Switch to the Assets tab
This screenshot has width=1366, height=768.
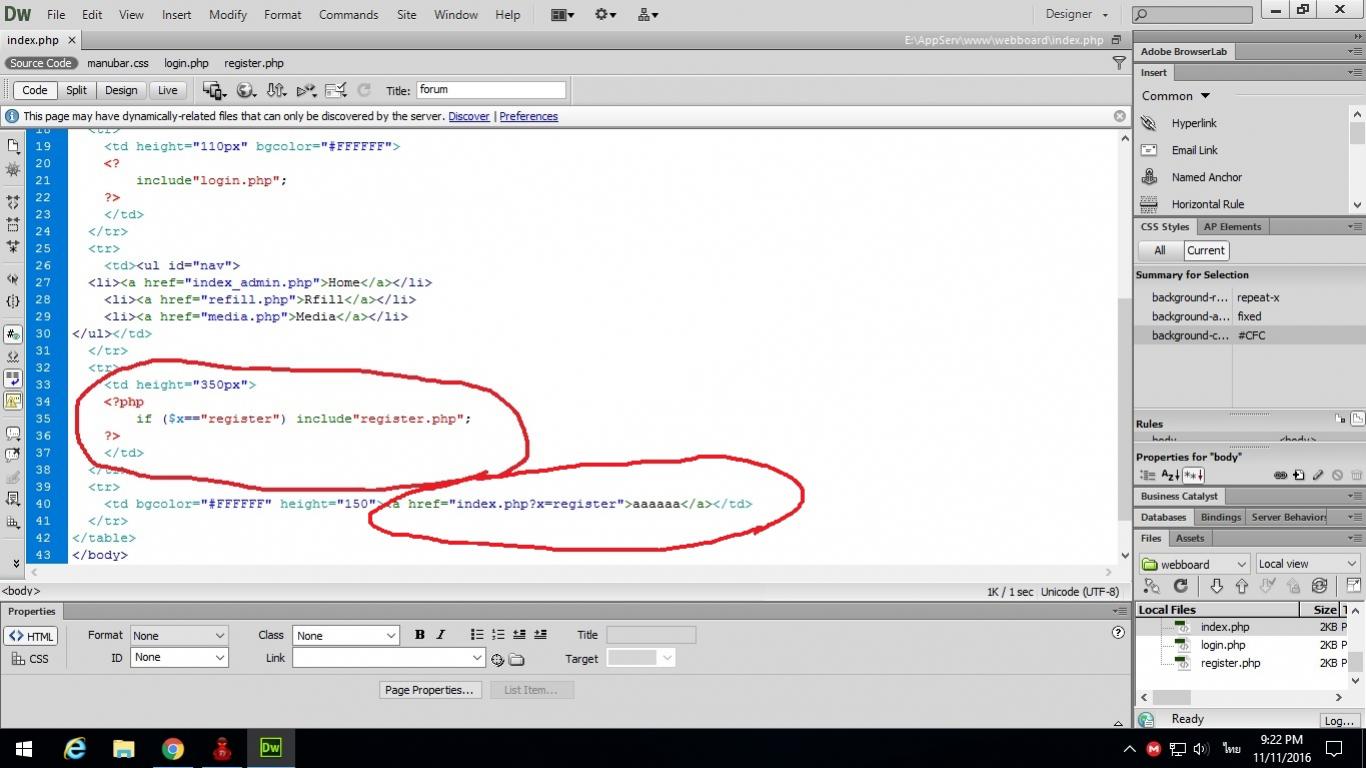point(1190,538)
